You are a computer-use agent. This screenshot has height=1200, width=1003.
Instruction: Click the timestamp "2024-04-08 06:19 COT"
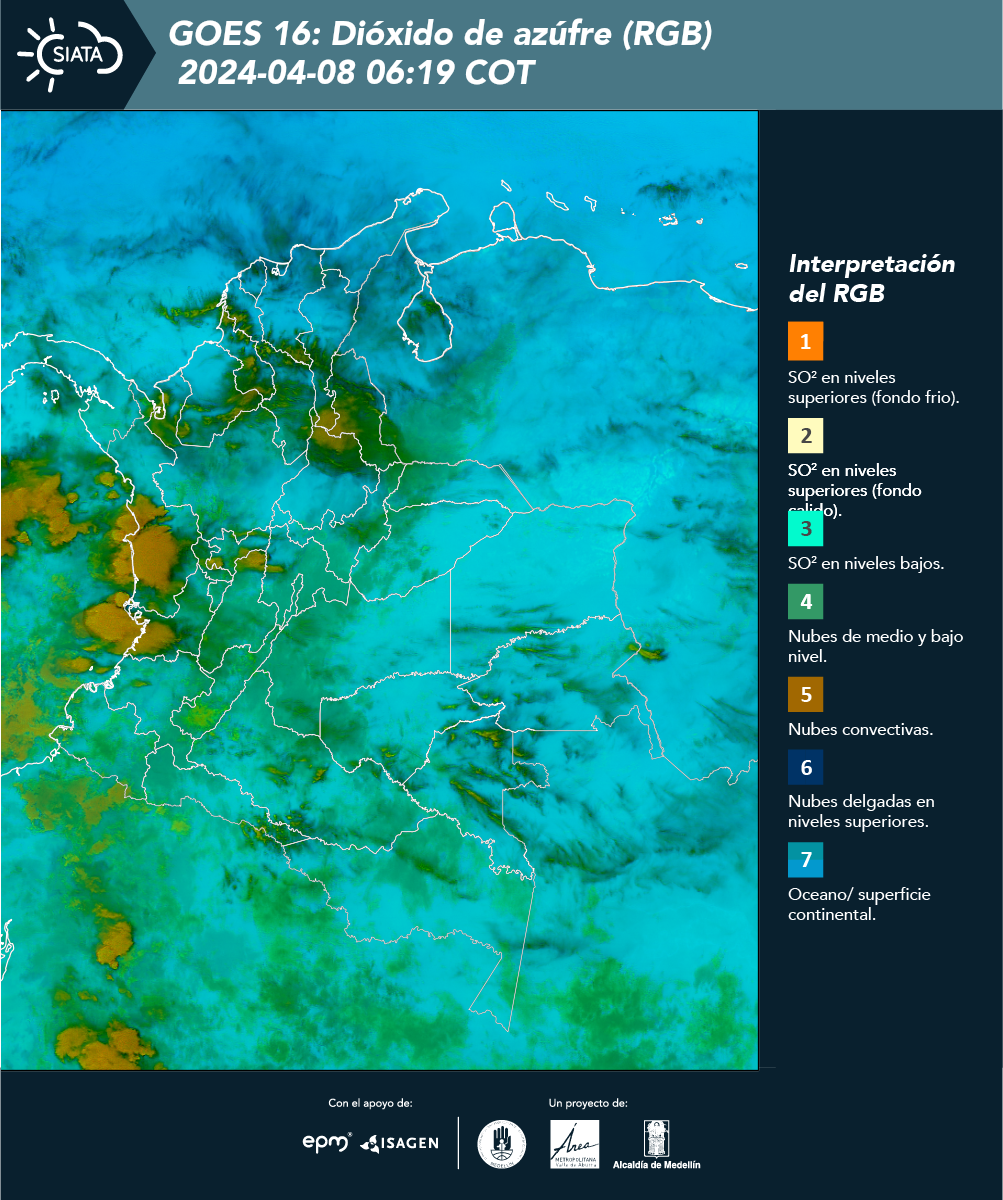pyautogui.click(x=356, y=73)
